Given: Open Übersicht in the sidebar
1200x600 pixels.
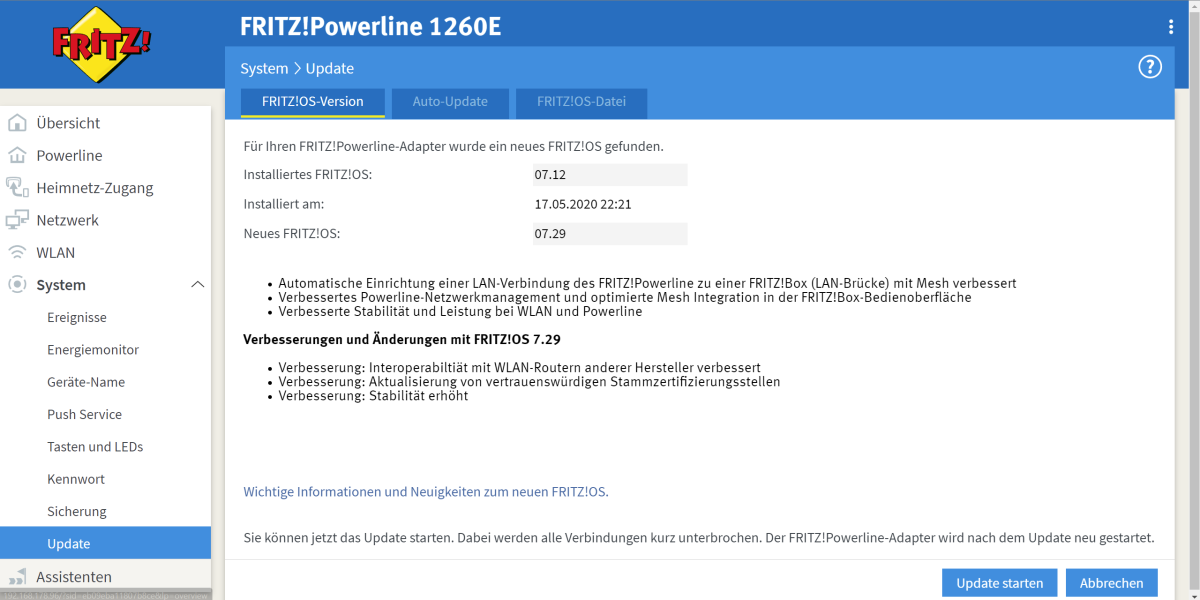Looking at the screenshot, I should click(68, 123).
